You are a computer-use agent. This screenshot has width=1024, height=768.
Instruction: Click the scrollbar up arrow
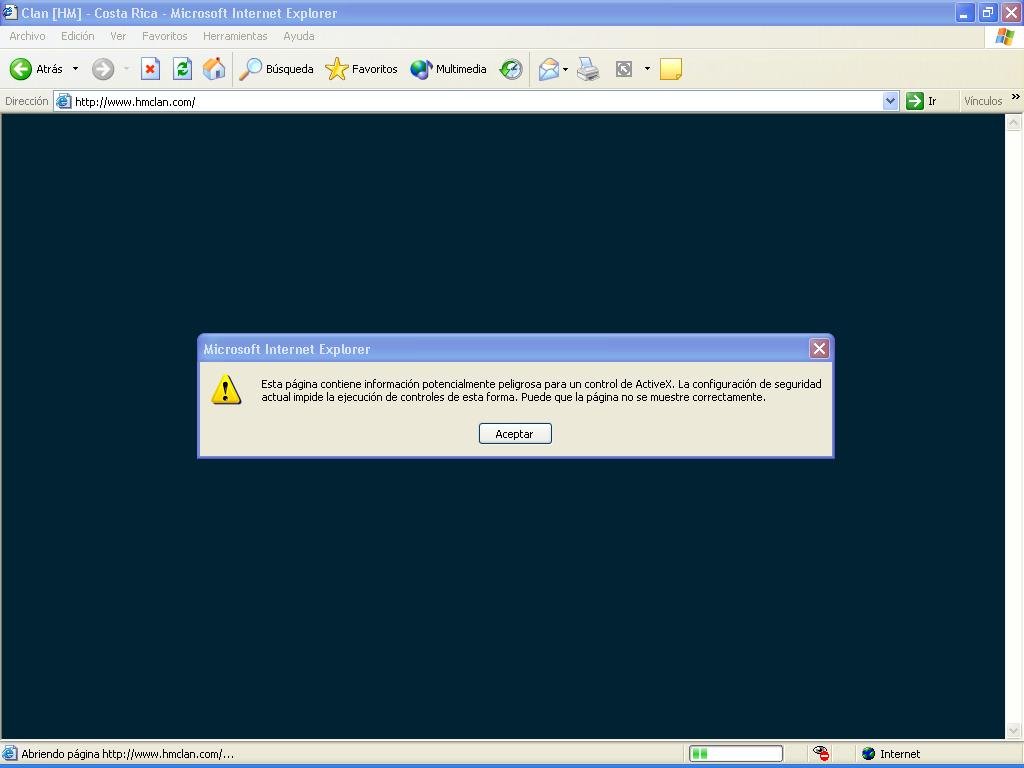[x=1014, y=122]
